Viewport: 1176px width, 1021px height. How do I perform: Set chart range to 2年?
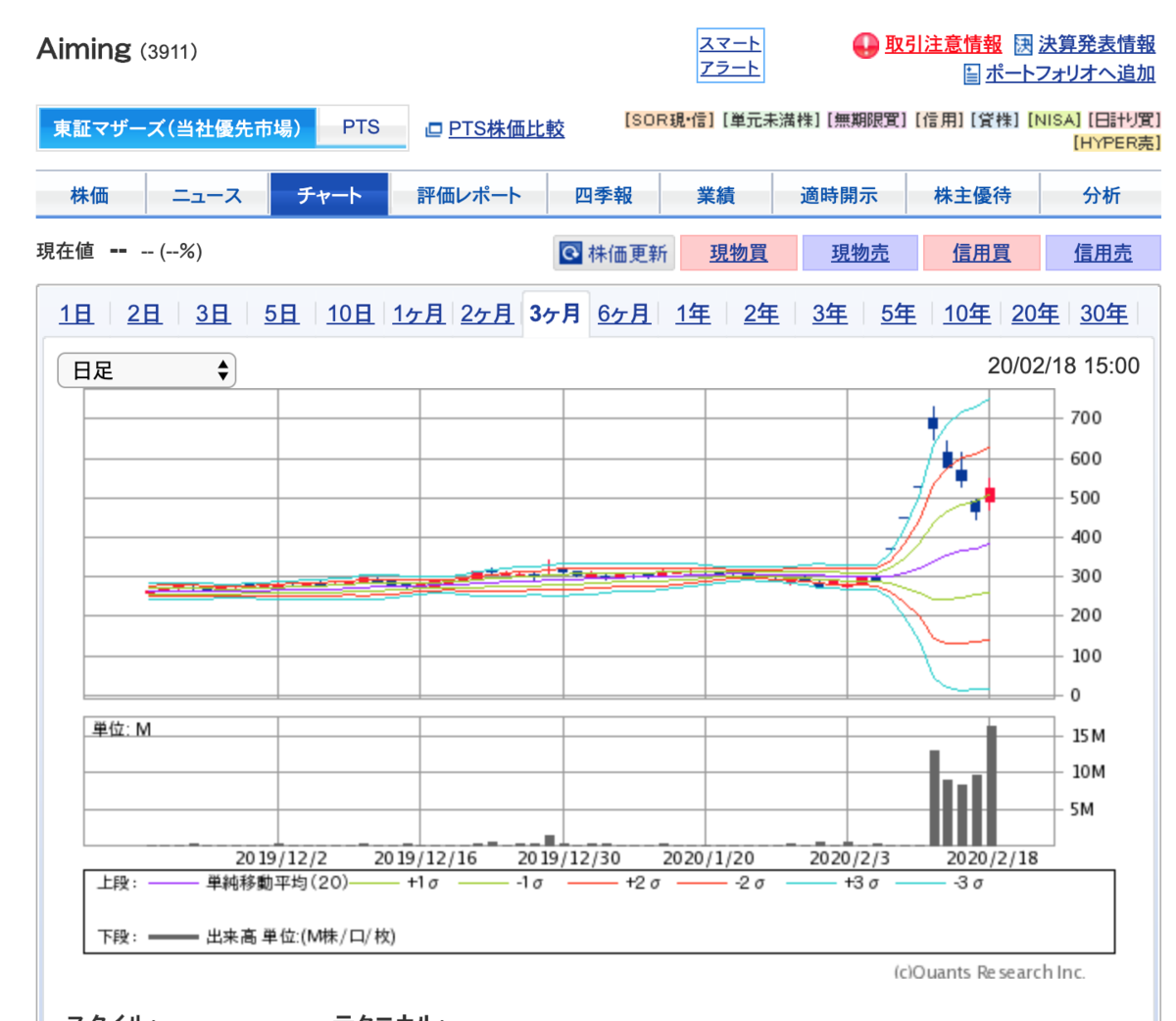coord(761,314)
